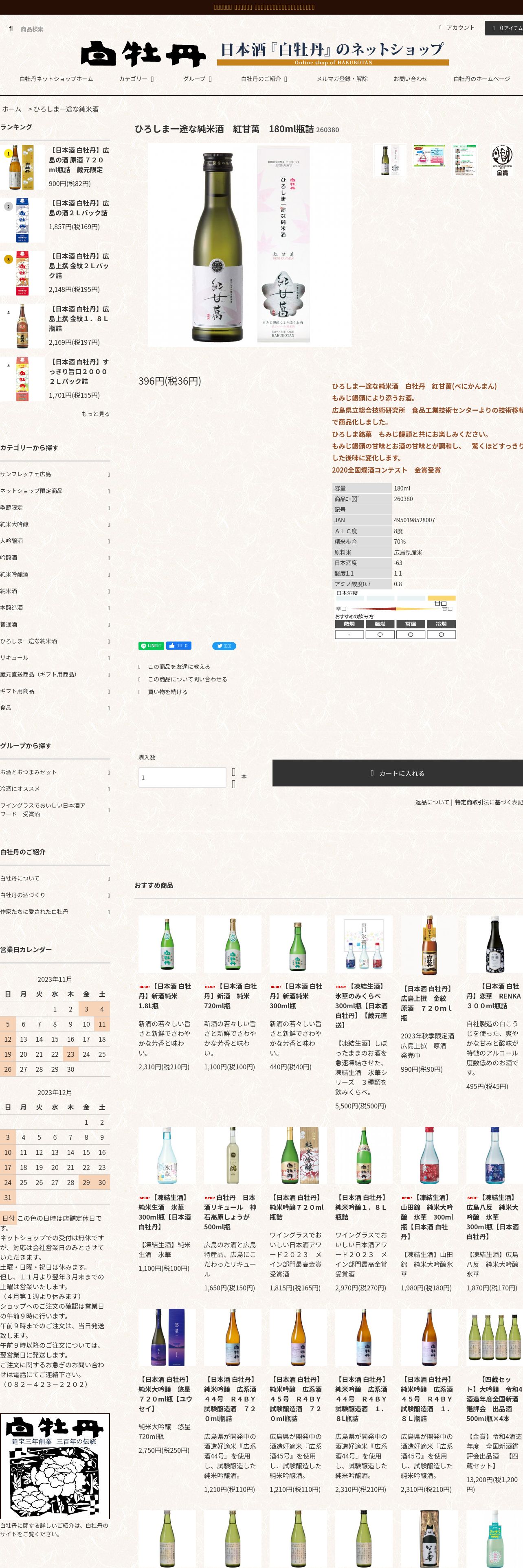Open 白牡丹のホームページ link

[481, 79]
